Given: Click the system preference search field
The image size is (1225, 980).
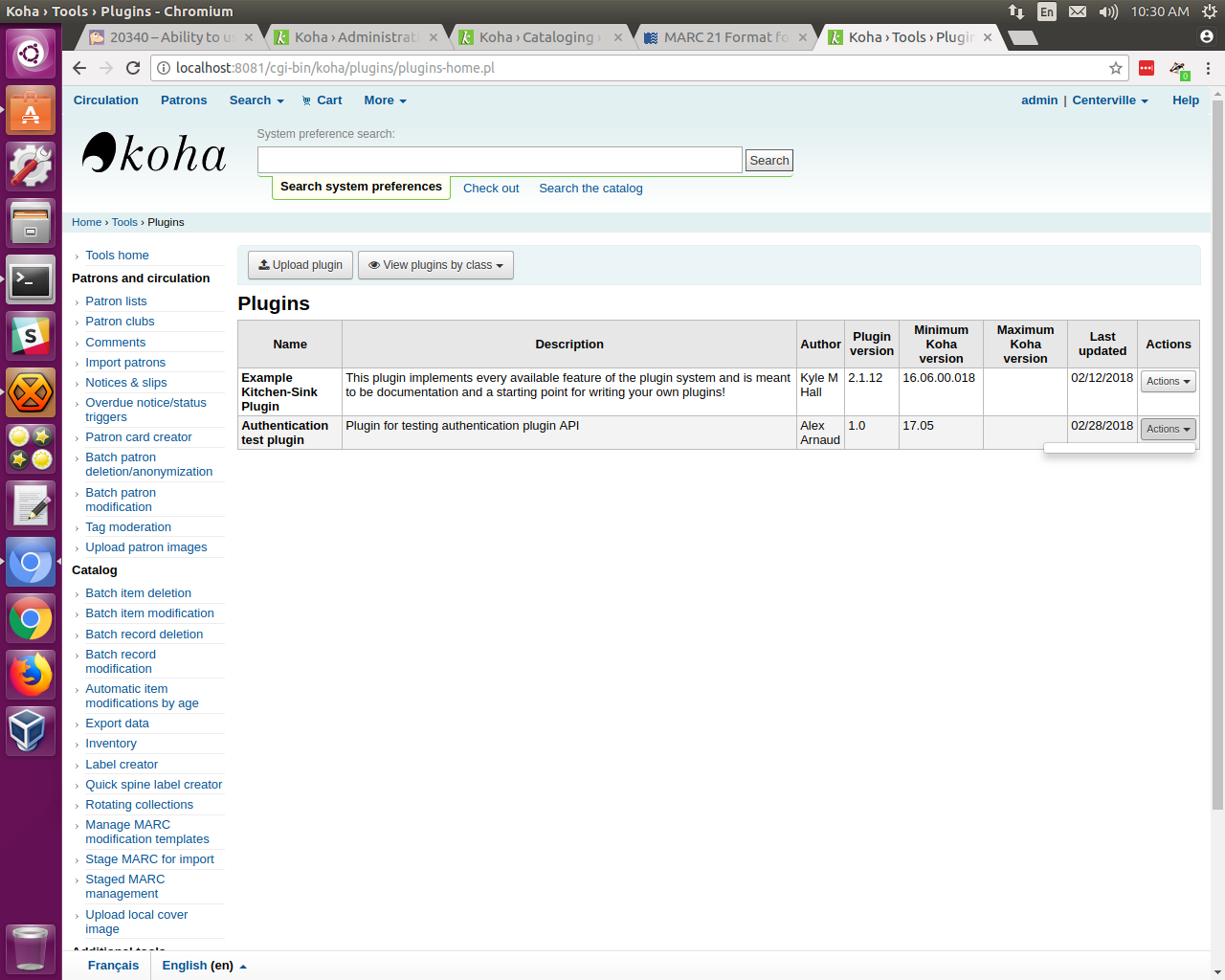Looking at the screenshot, I should [500, 160].
